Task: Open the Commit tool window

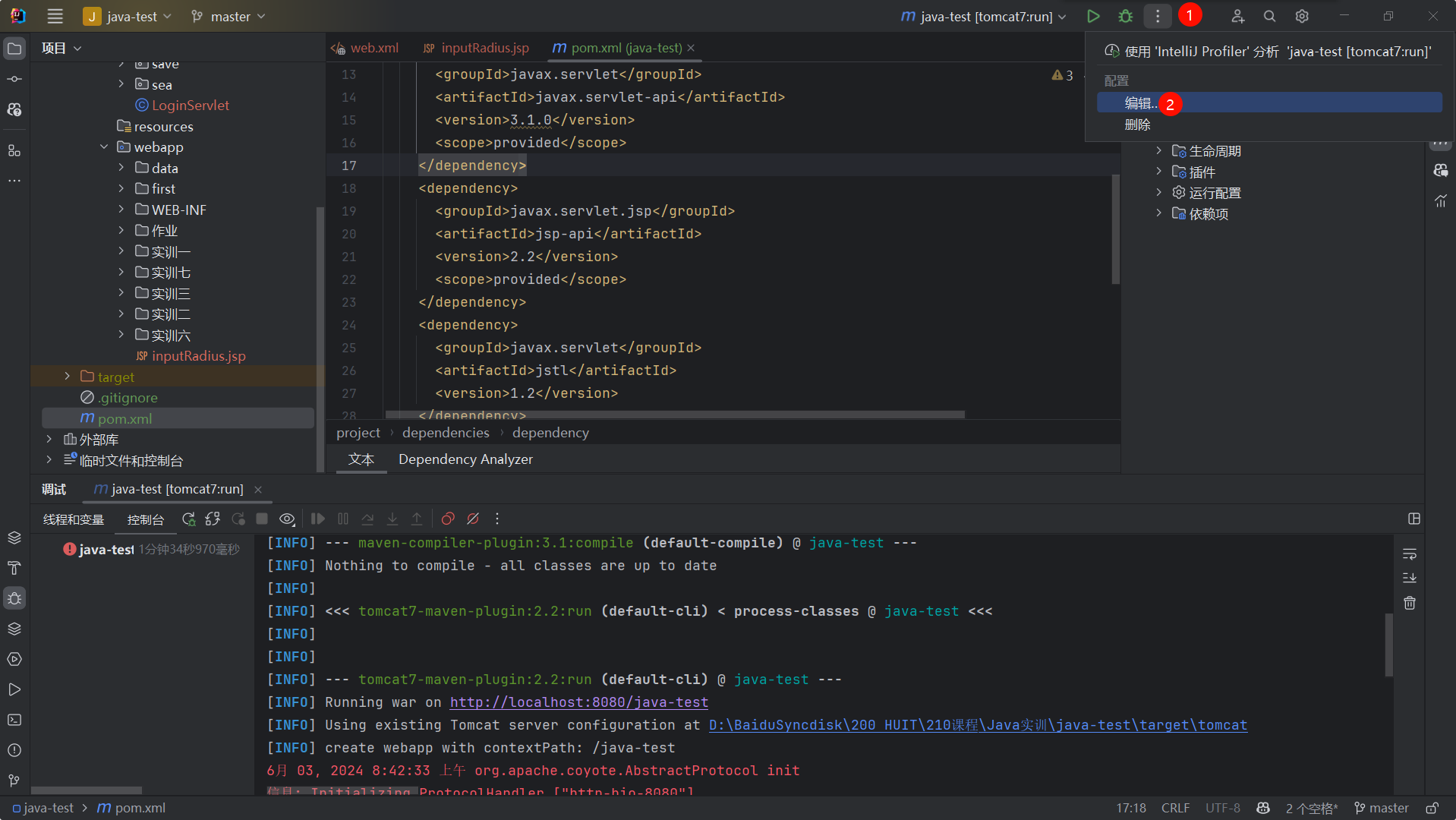Action: pos(14,78)
